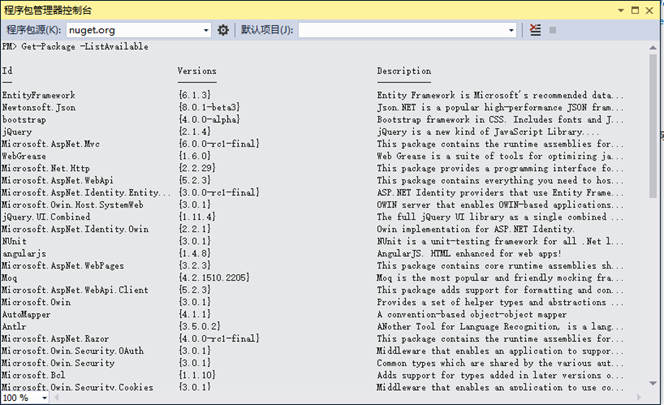Viewport: 664px width, 405px height.
Task: Close the package manager console panel
Action: tap(649, 10)
